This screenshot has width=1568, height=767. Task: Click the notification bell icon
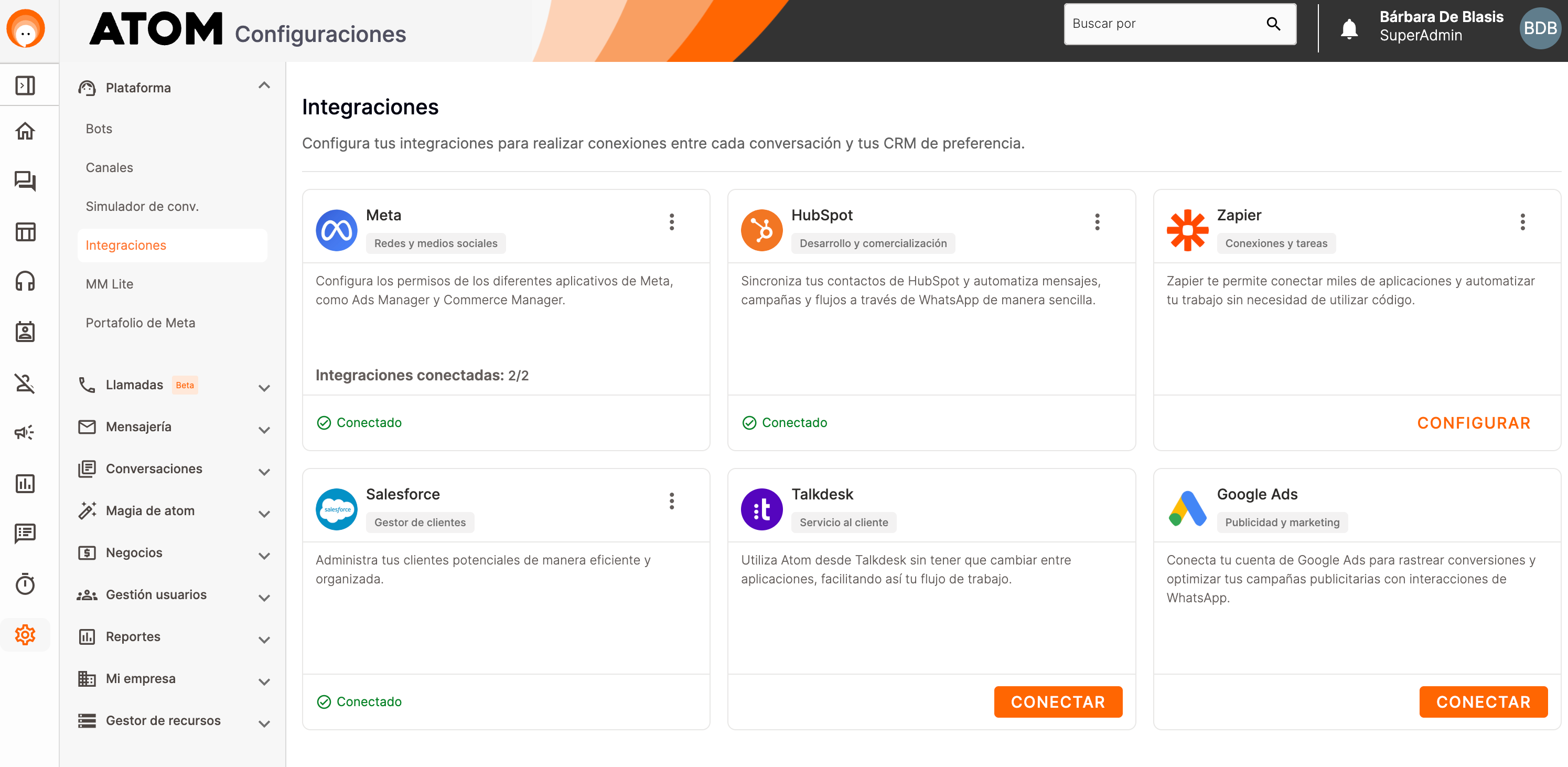[1349, 28]
